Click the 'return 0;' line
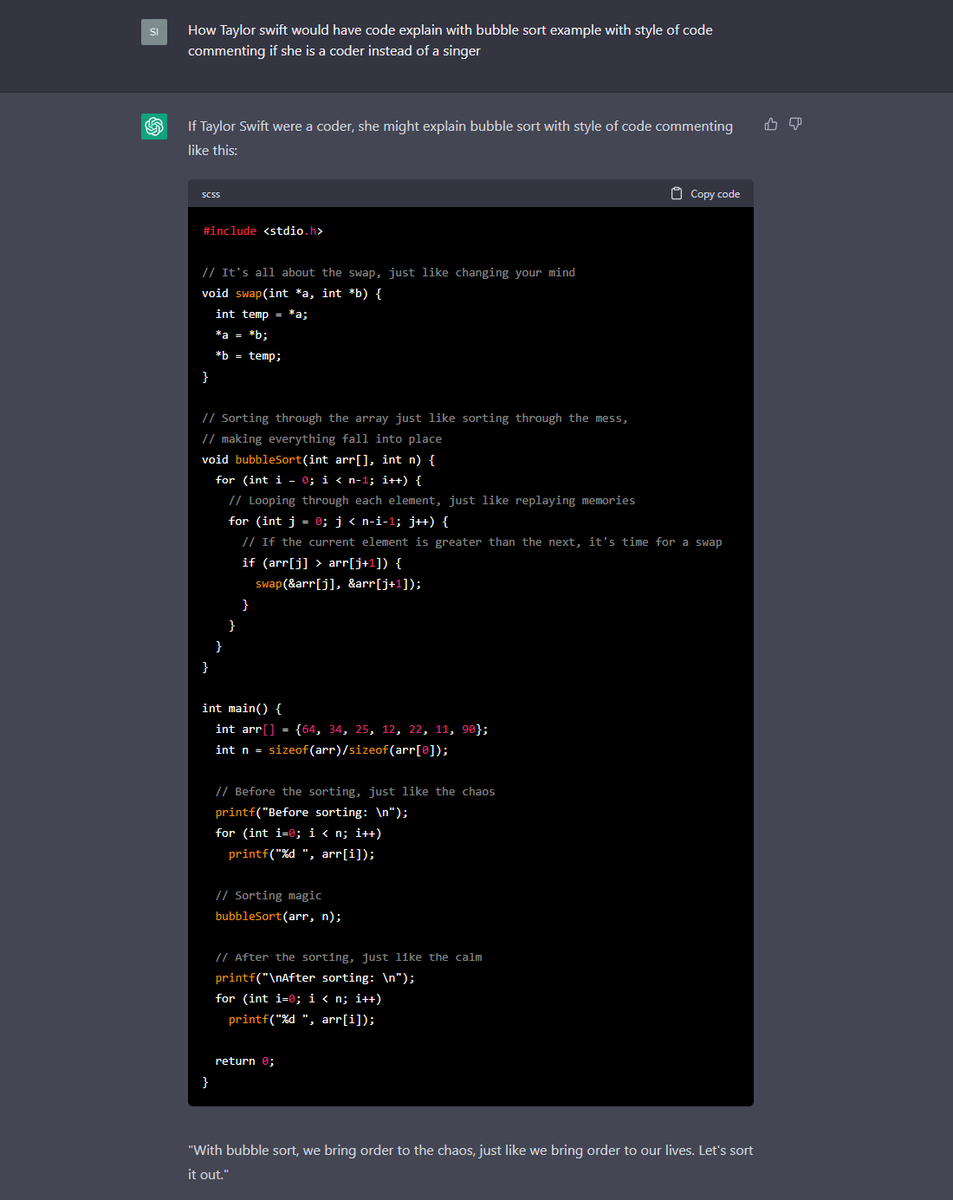This screenshot has height=1200, width=953. tap(245, 1061)
